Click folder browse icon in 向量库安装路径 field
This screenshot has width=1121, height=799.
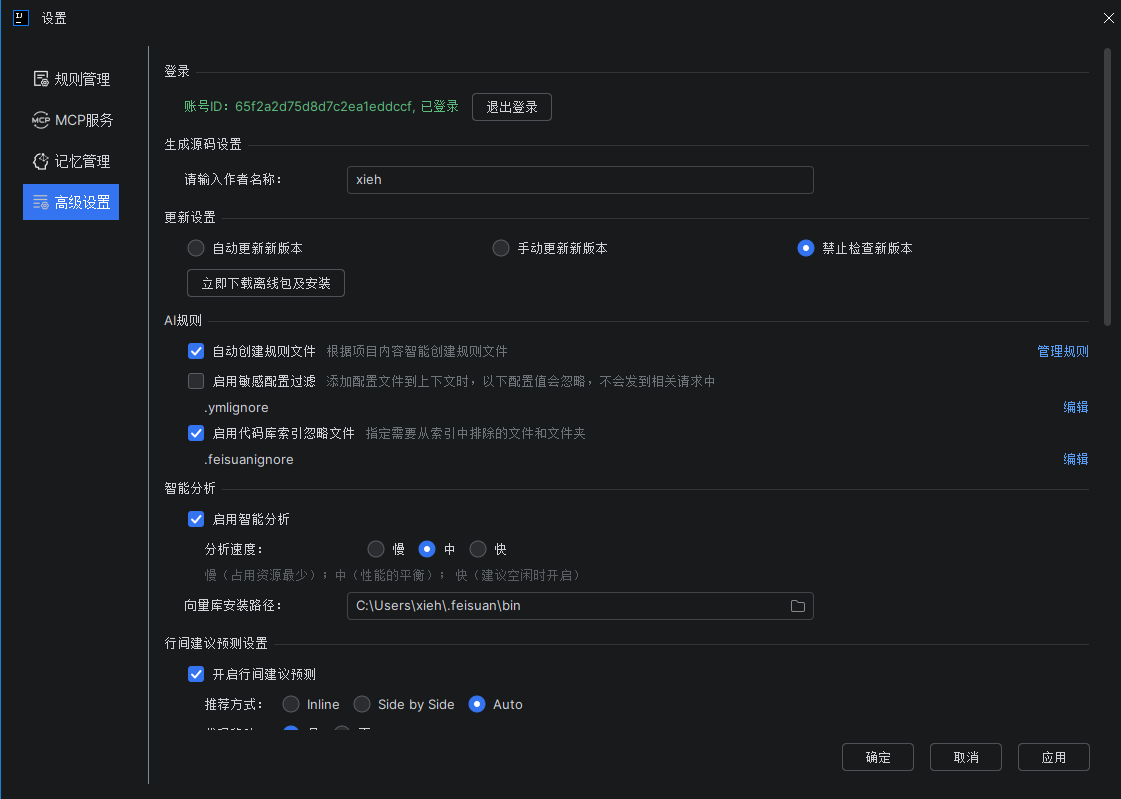[798, 606]
